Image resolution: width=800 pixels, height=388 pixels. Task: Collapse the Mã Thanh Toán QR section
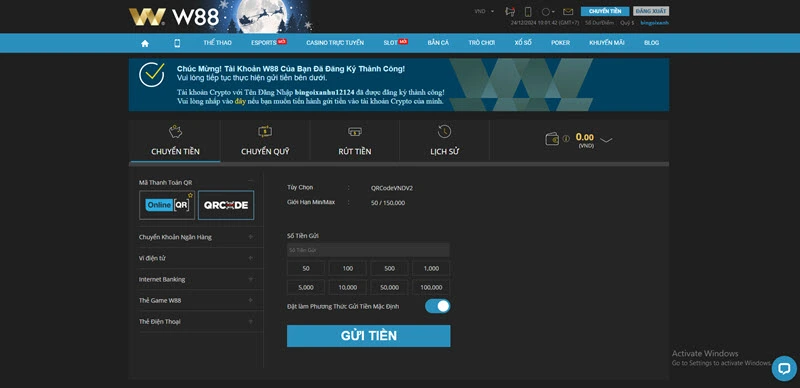tap(251, 181)
